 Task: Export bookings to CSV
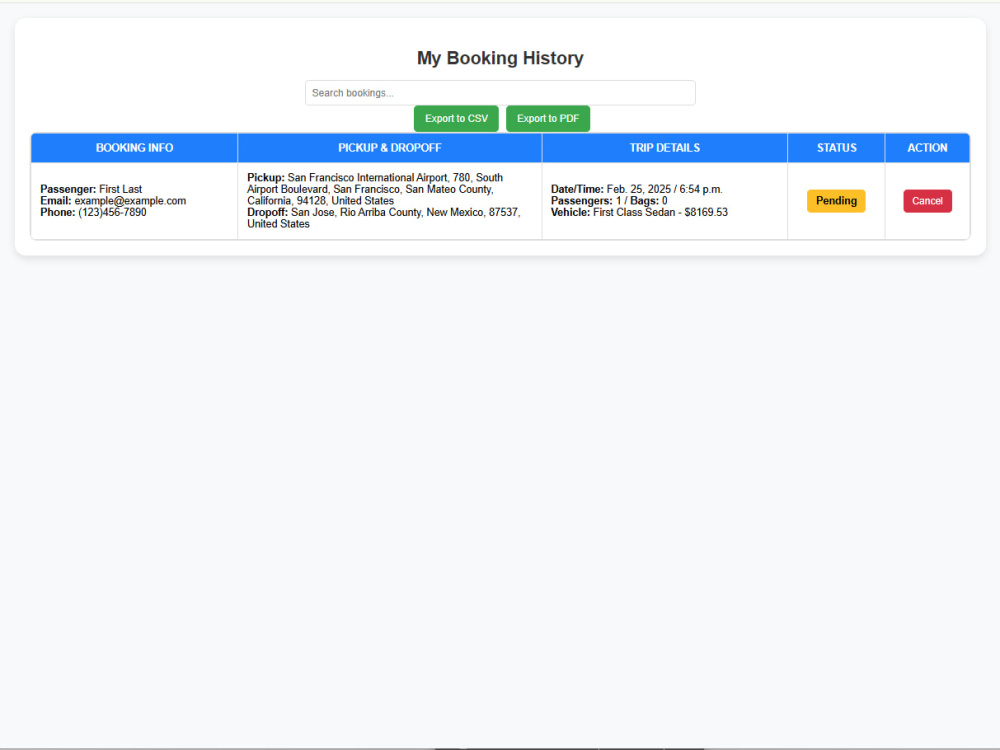pyautogui.click(x=456, y=119)
